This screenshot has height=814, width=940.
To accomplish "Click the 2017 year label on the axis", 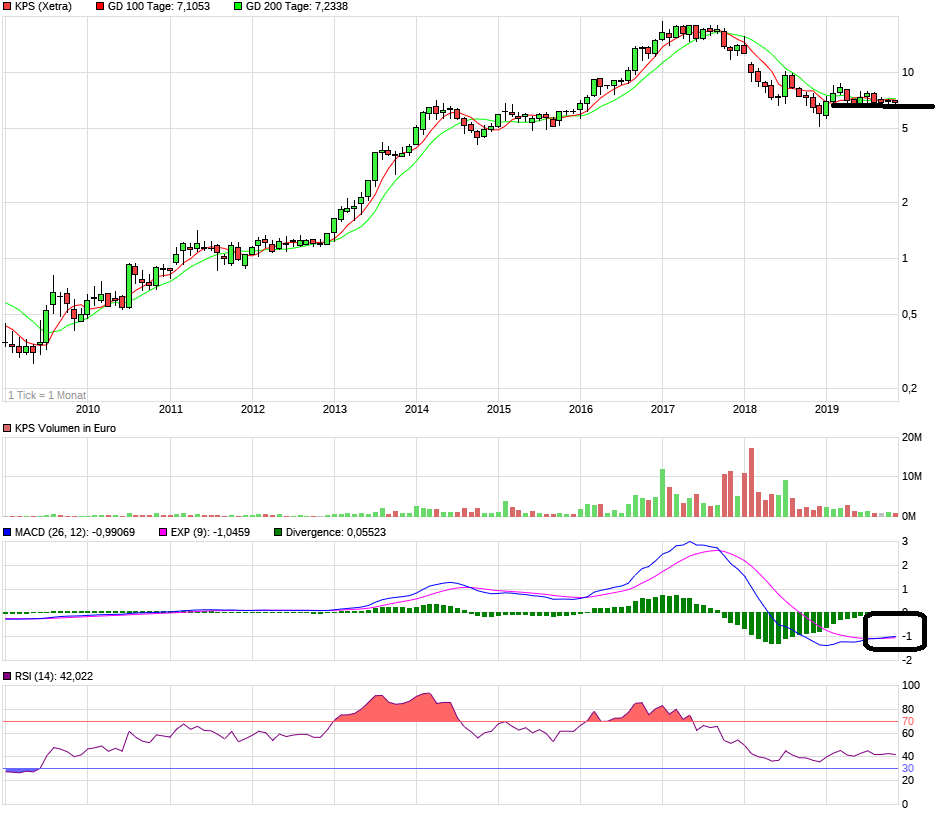I will point(663,409).
